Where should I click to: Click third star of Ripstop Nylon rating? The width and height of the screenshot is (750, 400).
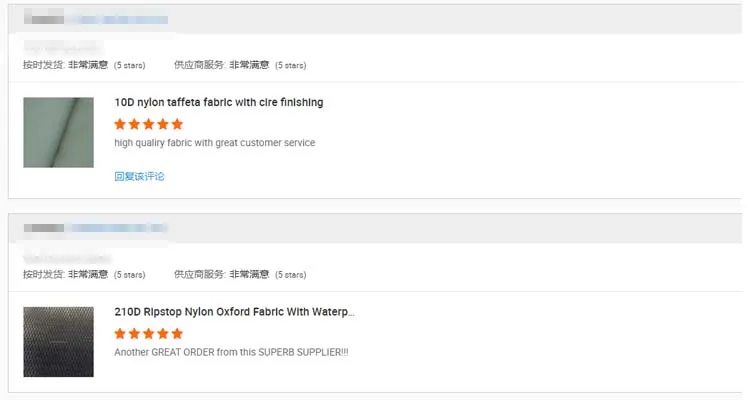pos(149,334)
